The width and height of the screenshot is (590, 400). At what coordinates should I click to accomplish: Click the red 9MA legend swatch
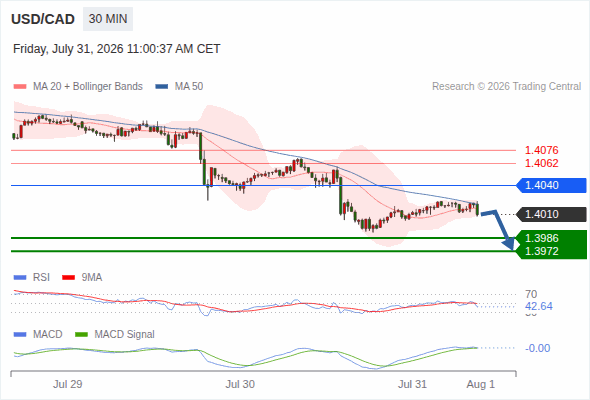[68, 278]
